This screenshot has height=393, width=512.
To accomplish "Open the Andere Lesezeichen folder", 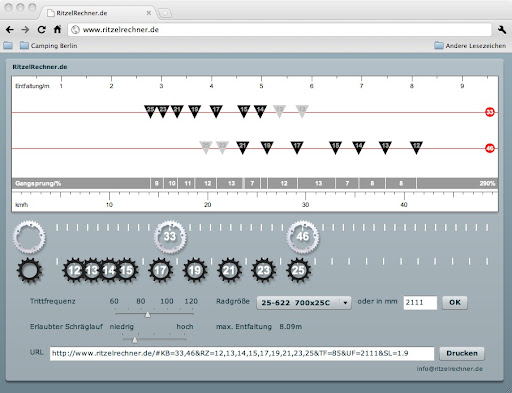I will [470, 46].
